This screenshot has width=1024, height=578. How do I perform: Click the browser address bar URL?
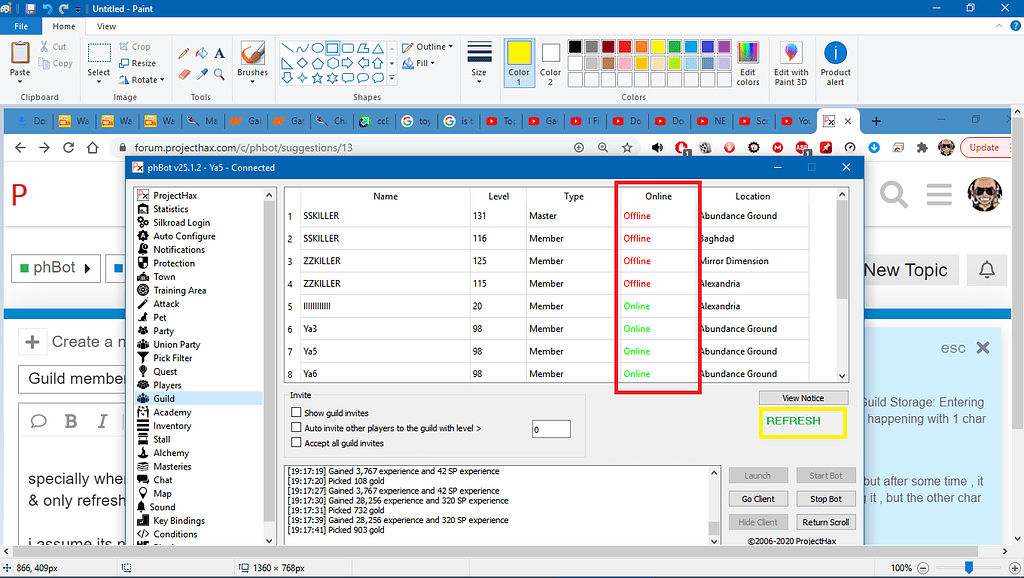244,148
